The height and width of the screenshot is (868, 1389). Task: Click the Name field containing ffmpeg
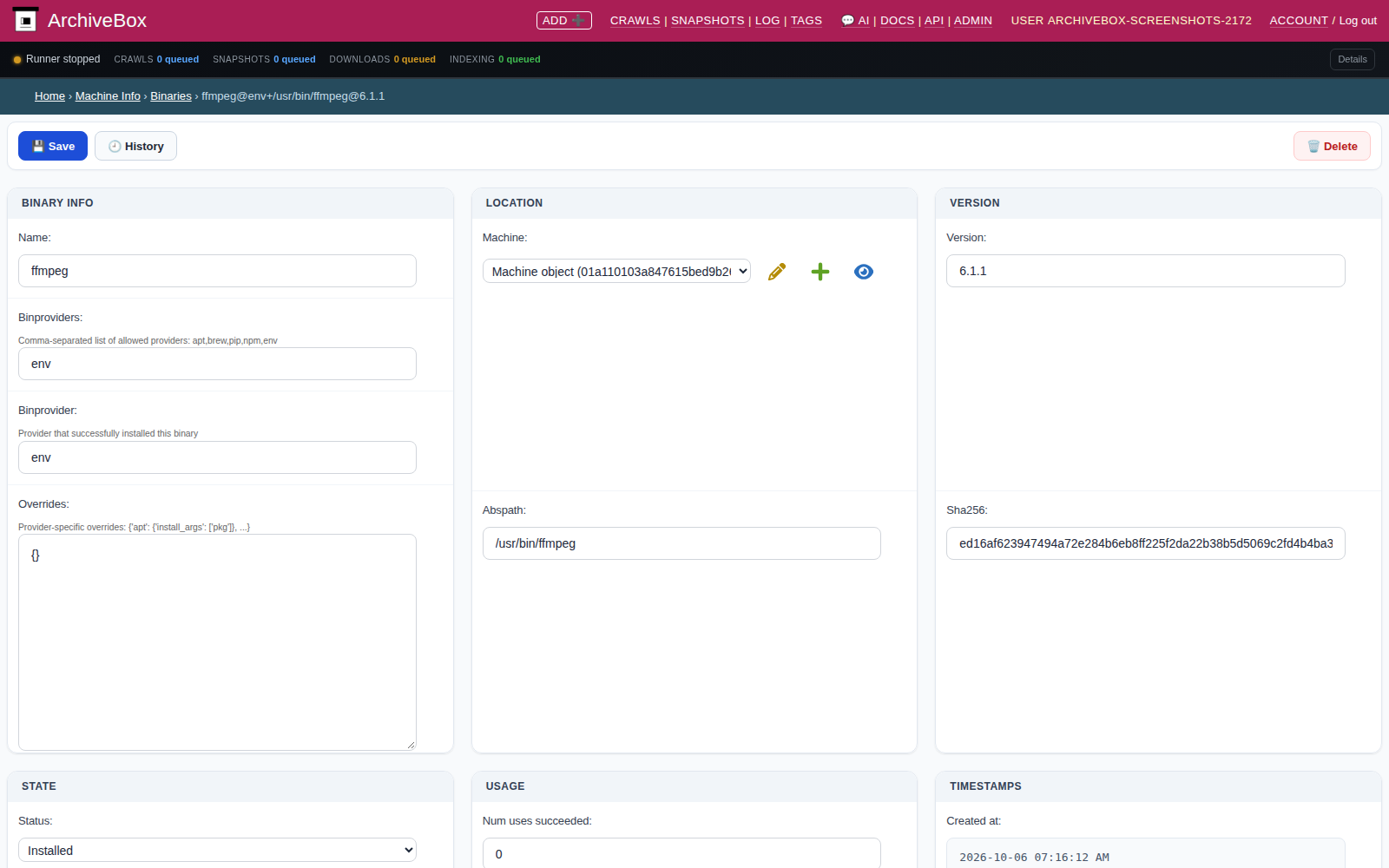tap(217, 271)
